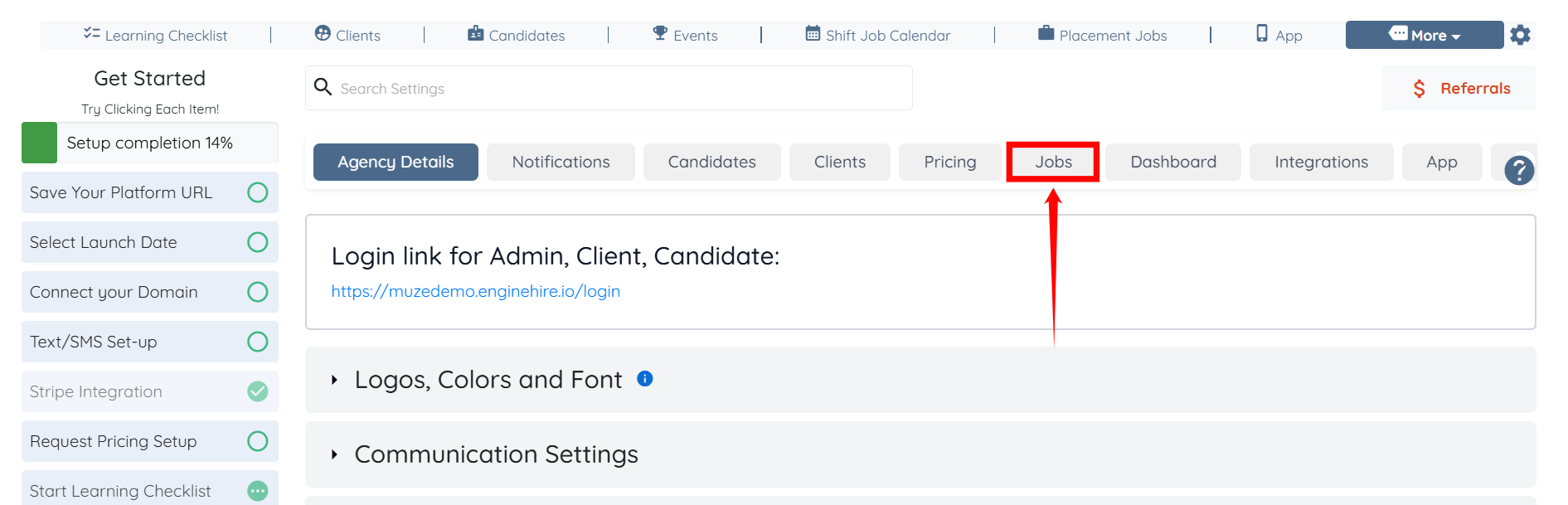1568x505 pixels.
Task: Click the Referrals button
Action: [x=1459, y=88]
